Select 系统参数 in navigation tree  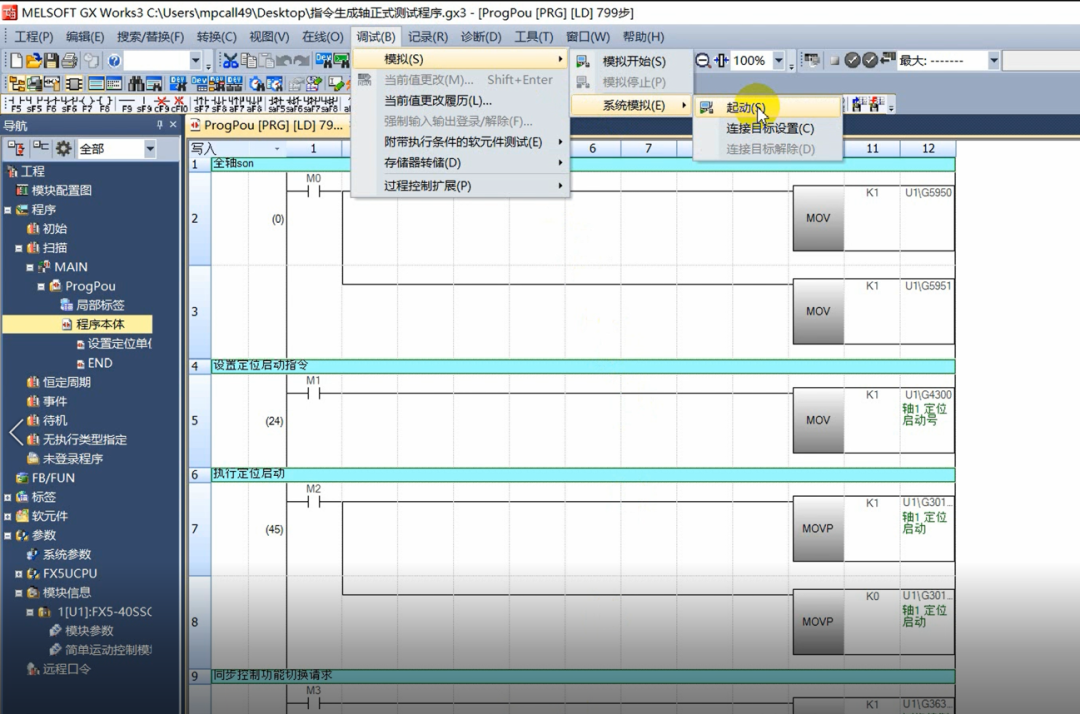coord(67,554)
